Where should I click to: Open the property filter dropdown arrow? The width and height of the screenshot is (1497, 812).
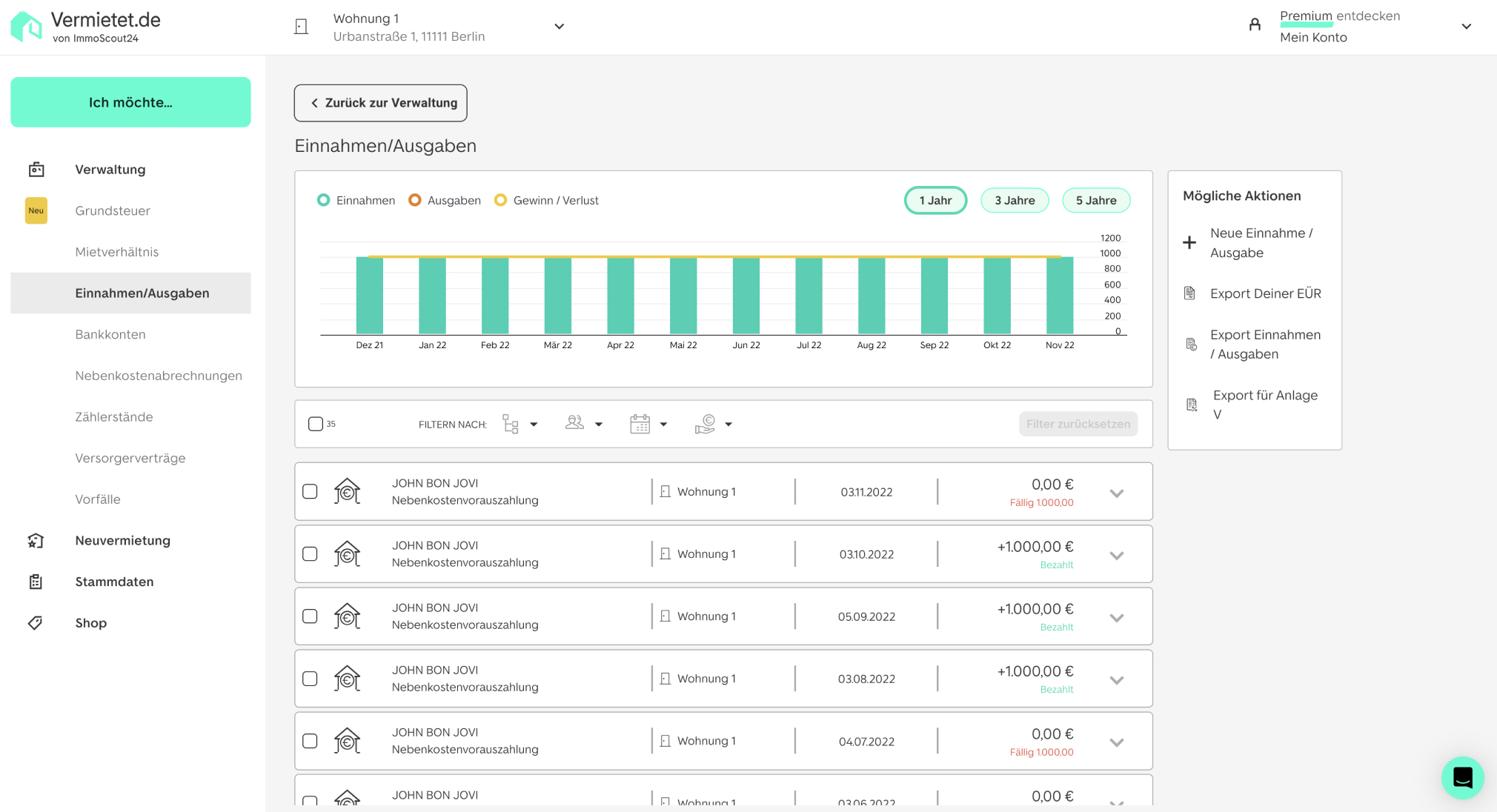534,425
